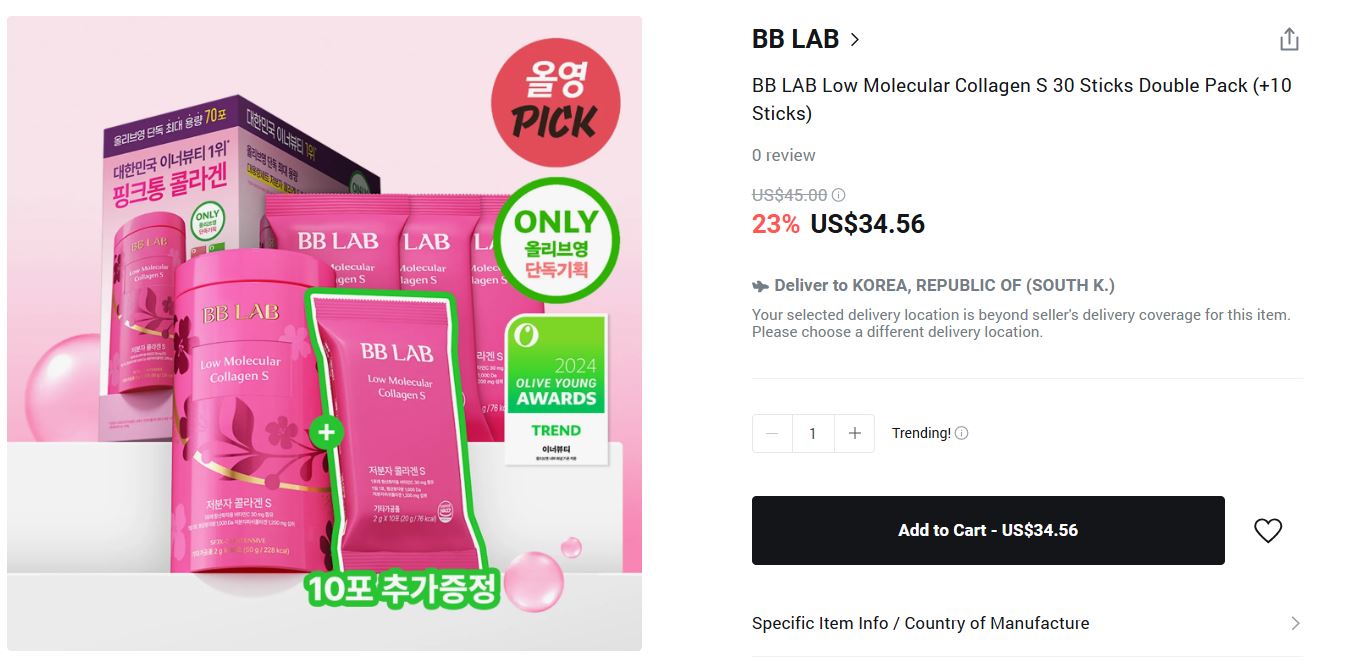Click the share icon at top right
This screenshot has height=663, width=1350.
tap(1289, 38)
